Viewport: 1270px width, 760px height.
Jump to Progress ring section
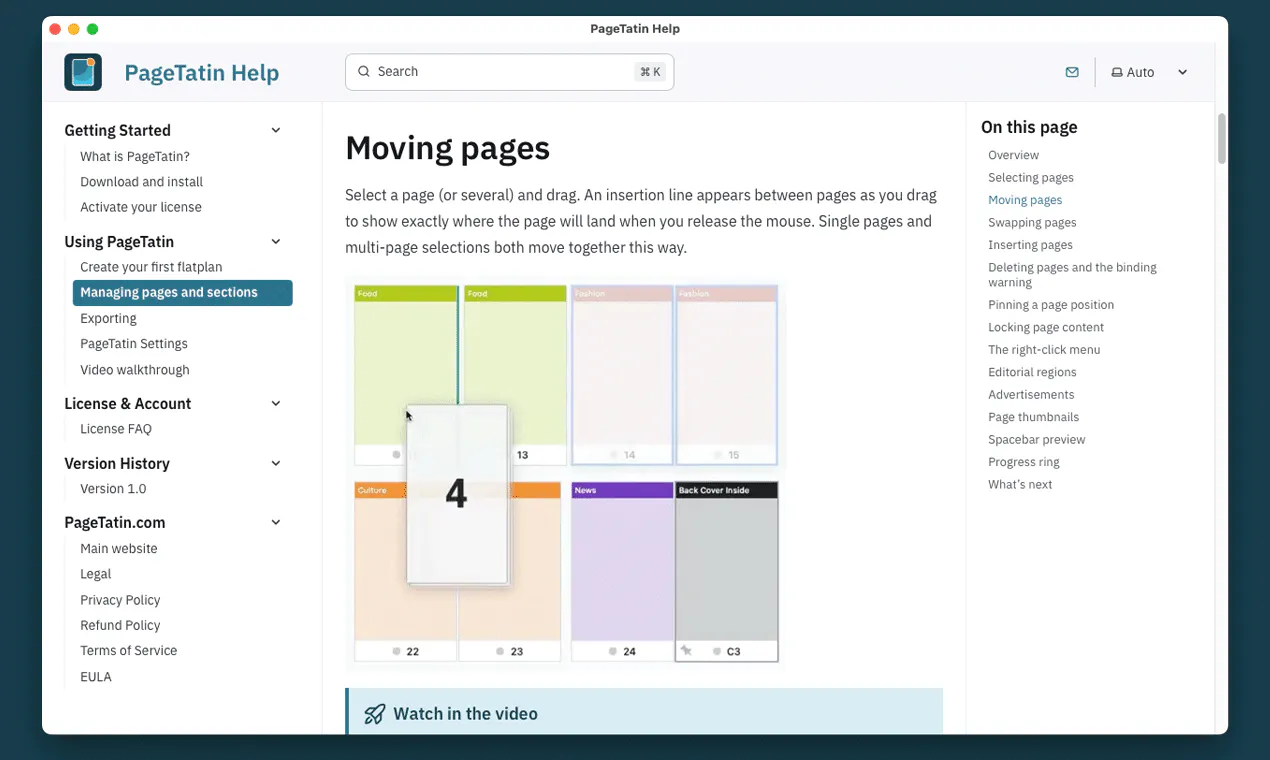click(x=1024, y=462)
